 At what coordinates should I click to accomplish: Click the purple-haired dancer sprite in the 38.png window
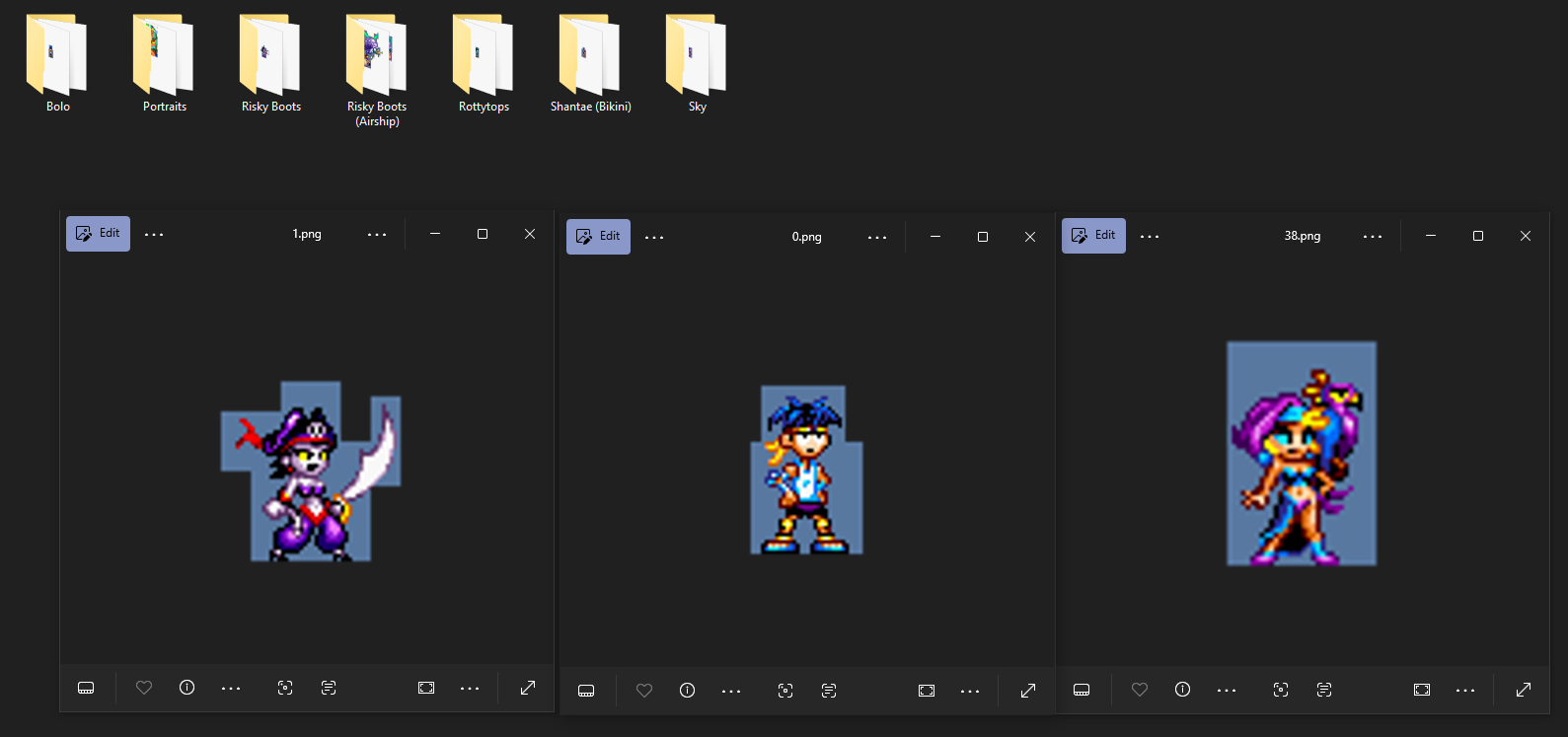coord(1302,454)
